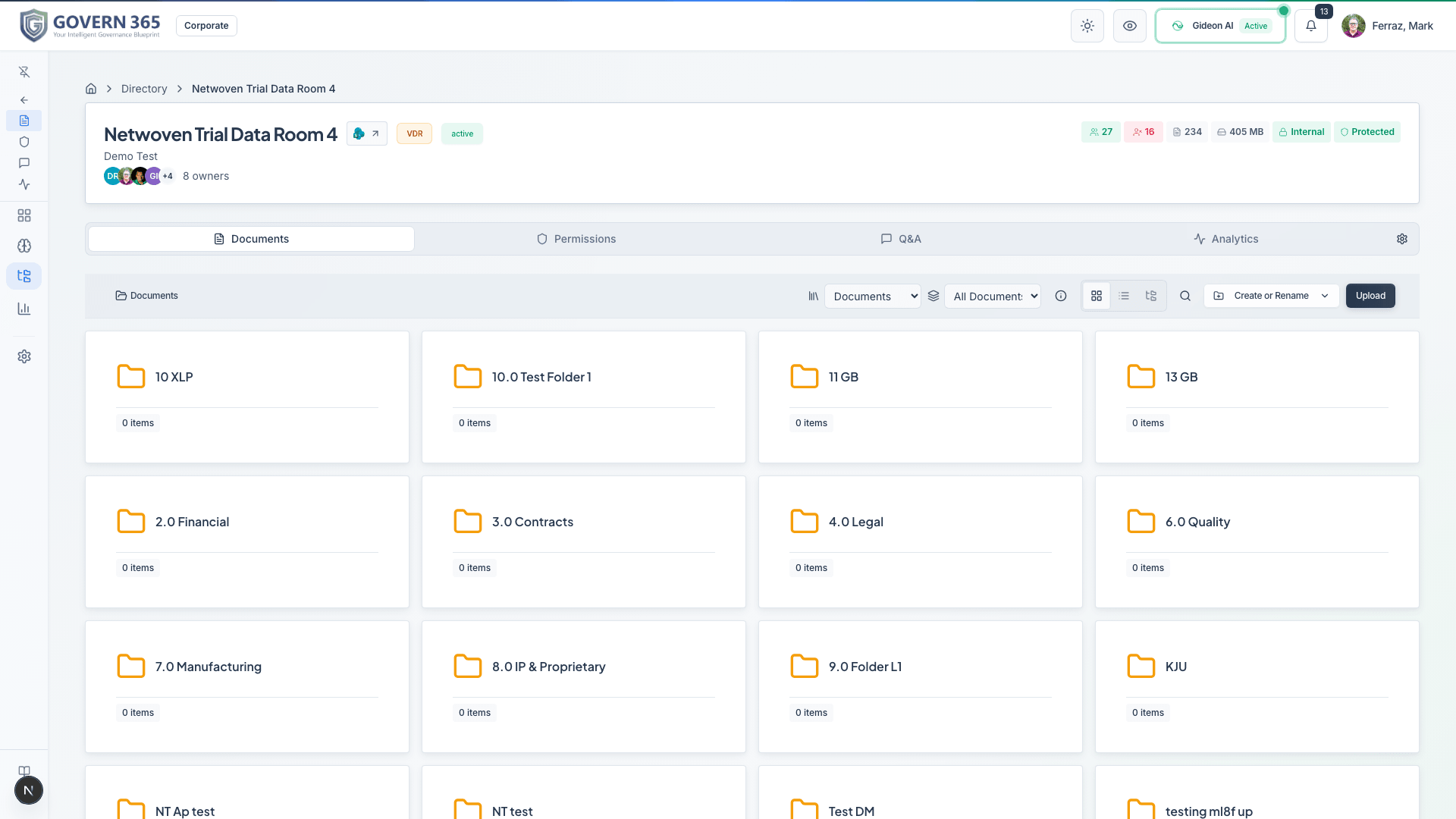Open the 9.0 Folder L1 folder
The height and width of the screenshot is (819, 1456).
click(x=921, y=686)
